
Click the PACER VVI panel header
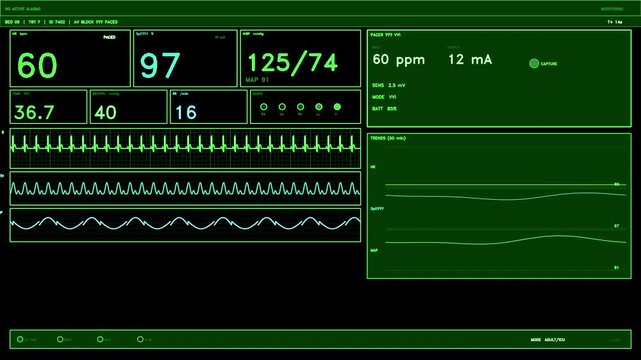click(385, 35)
